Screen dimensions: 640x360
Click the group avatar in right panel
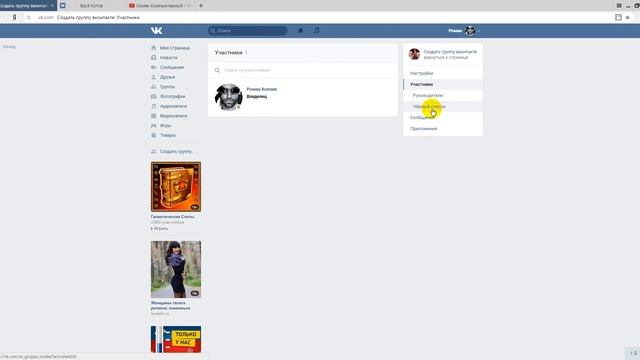point(414,54)
